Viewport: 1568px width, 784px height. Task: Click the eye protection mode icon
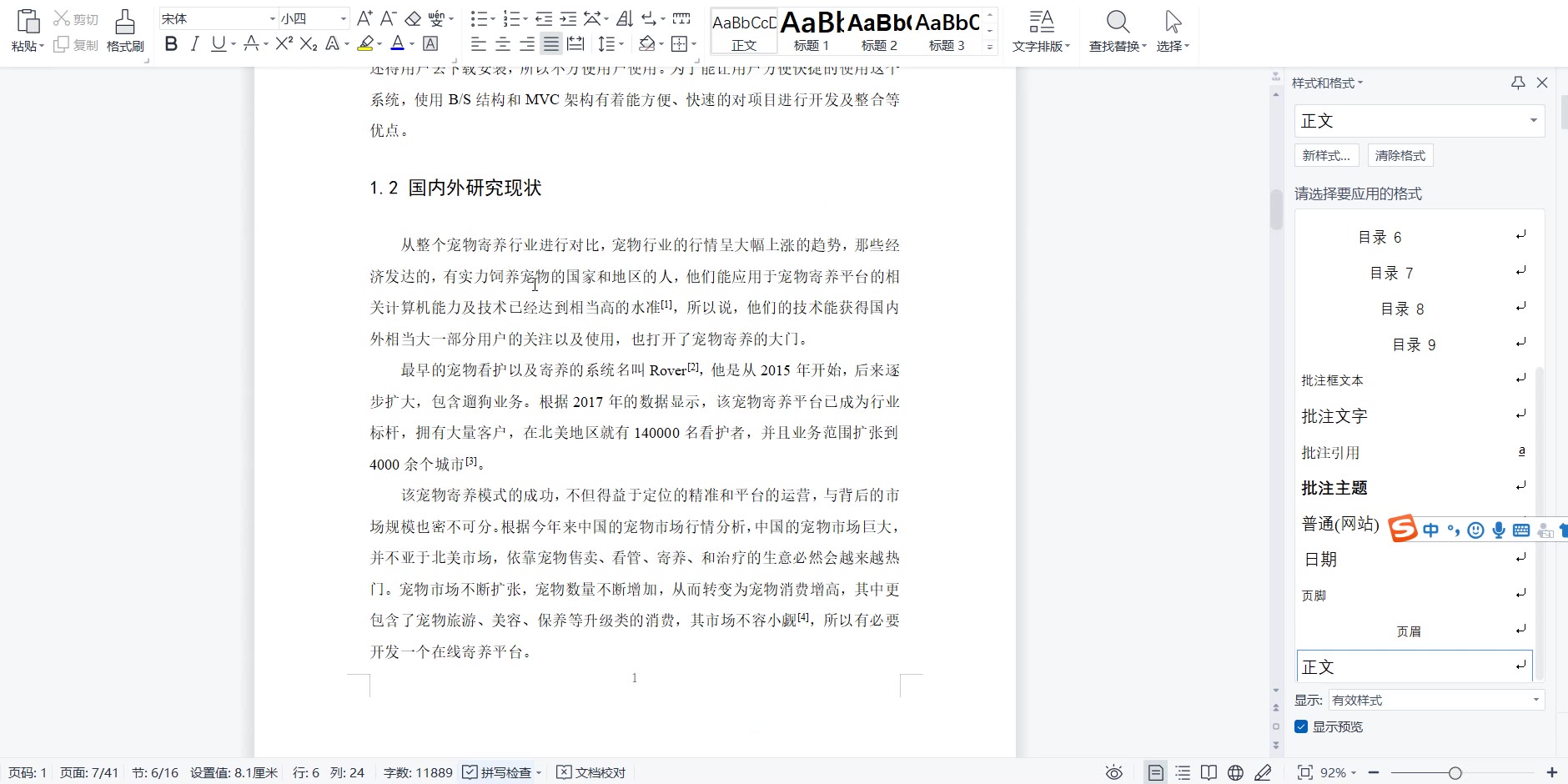1114,773
